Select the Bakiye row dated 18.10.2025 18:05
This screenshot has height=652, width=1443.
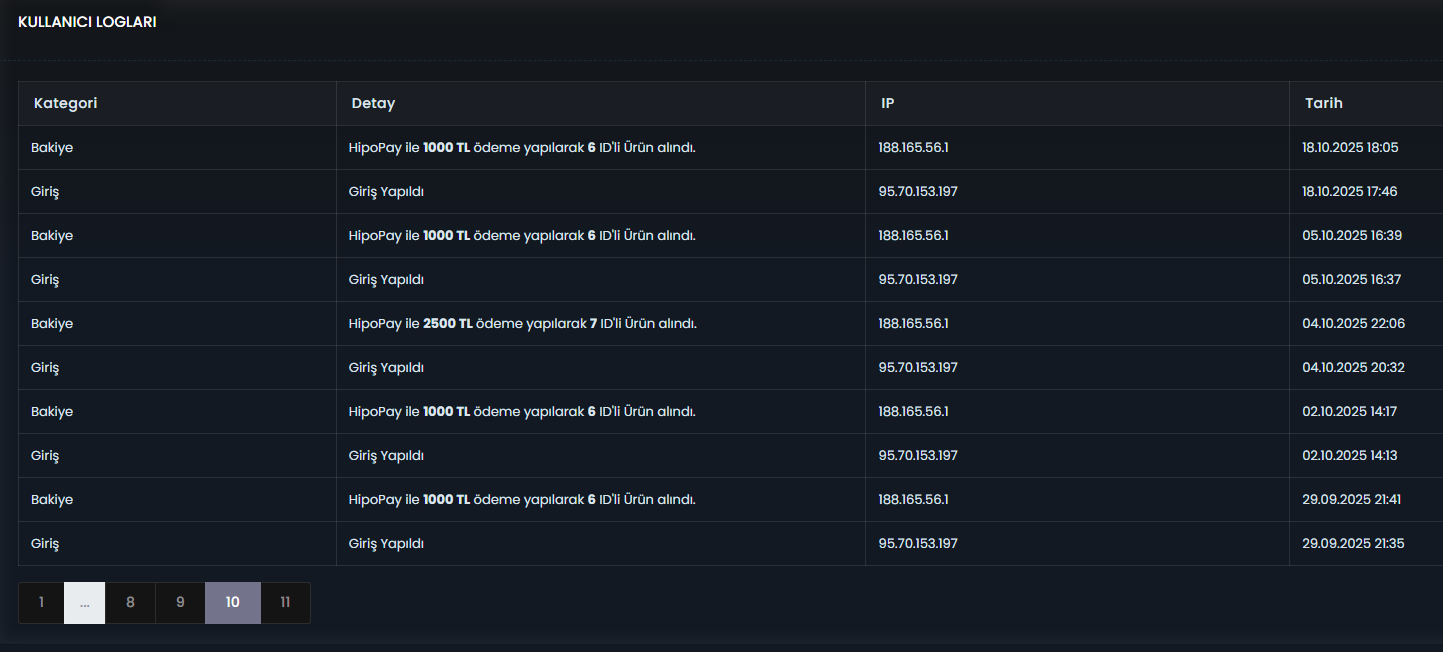730,147
